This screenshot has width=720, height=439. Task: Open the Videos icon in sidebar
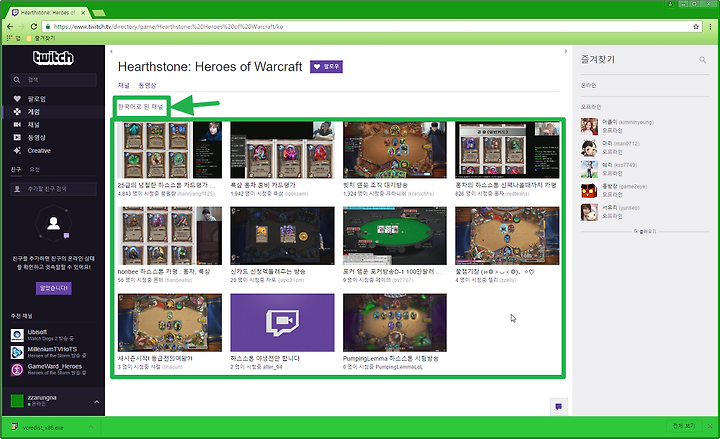click(x=17, y=137)
